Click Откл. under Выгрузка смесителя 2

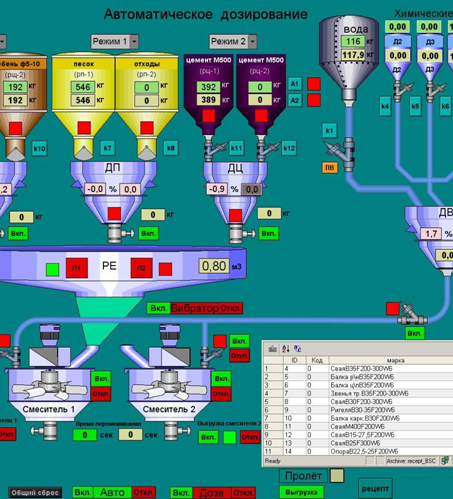[250, 437]
